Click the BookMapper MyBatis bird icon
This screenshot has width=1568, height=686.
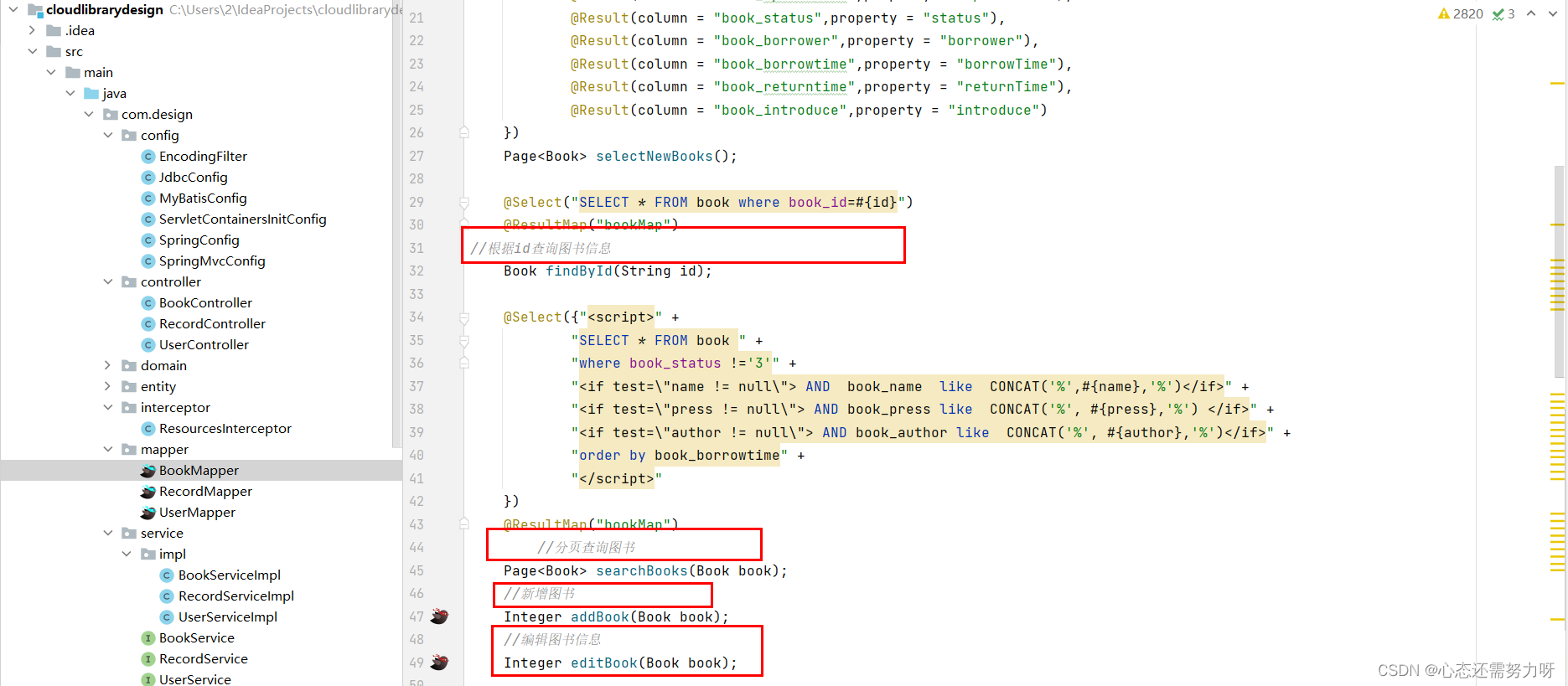point(148,471)
